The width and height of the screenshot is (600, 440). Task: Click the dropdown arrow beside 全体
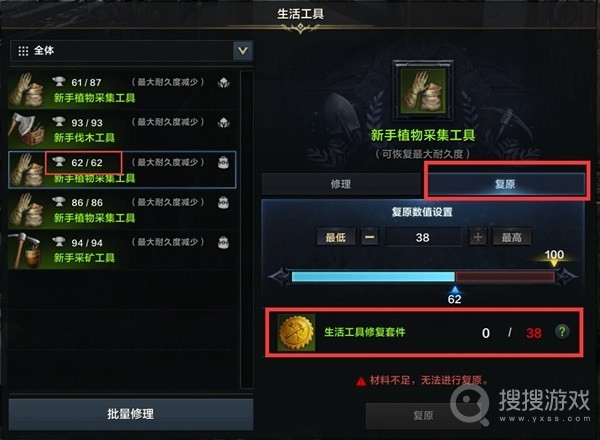243,51
